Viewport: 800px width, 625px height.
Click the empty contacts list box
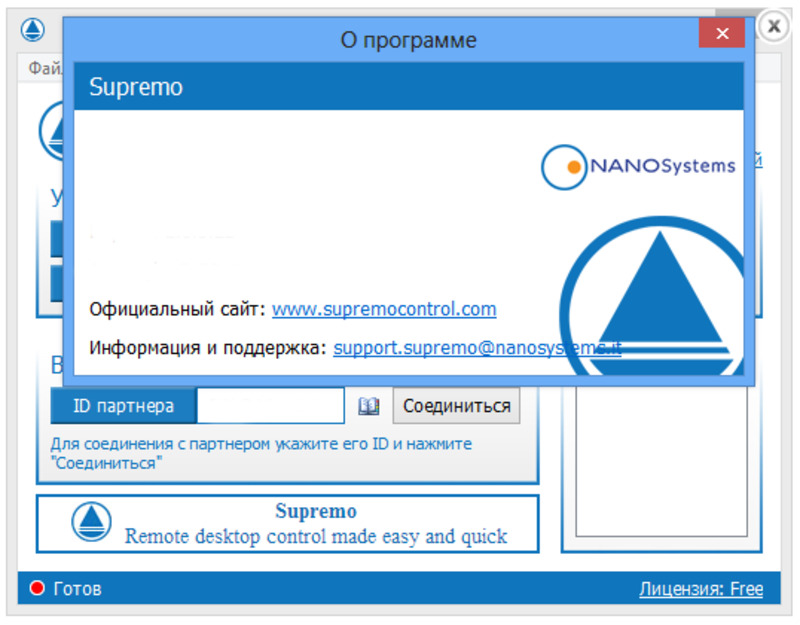tap(661, 461)
